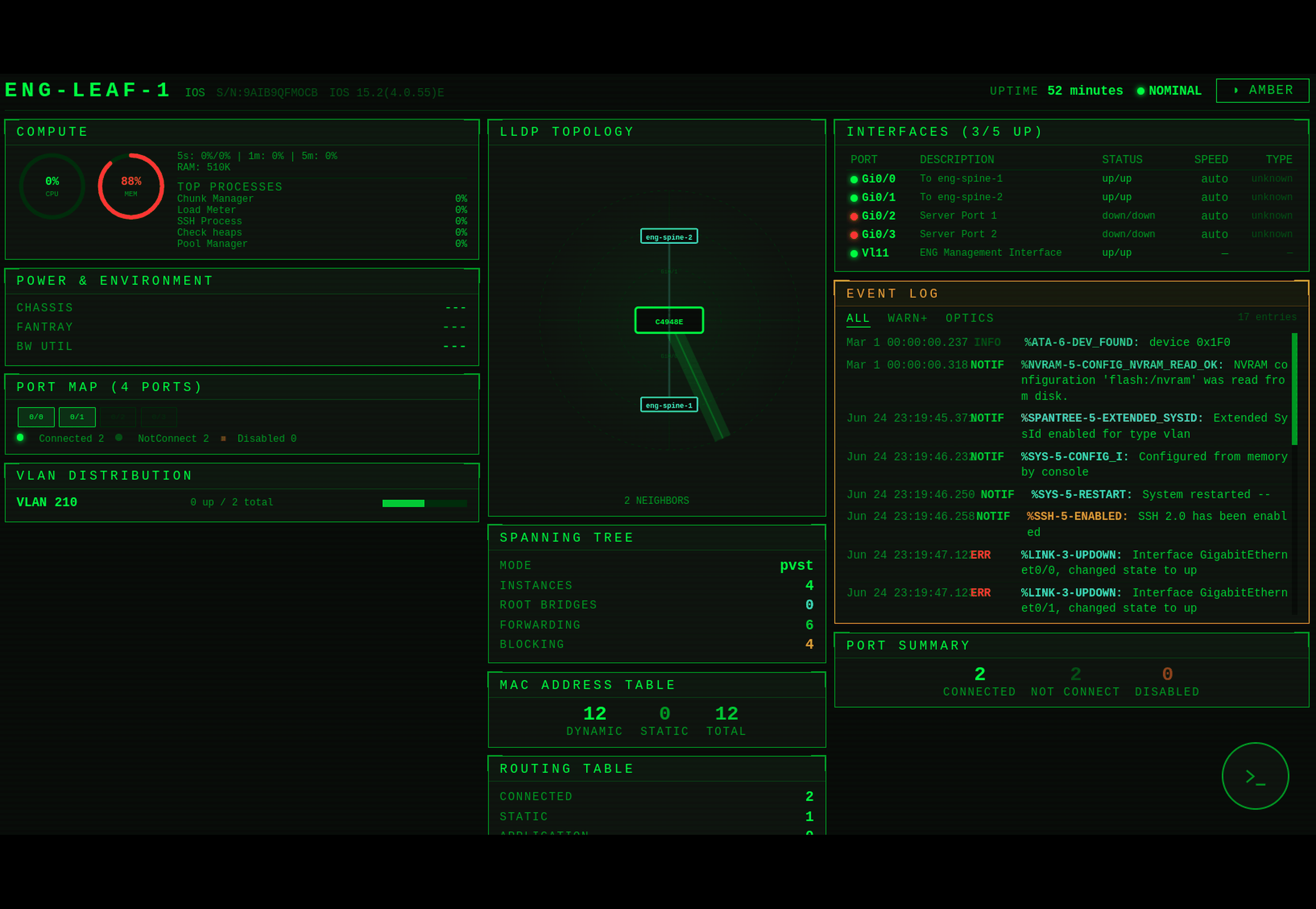1316x909 pixels.
Task: Click the SPEED column header
Action: click(x=1211, y=160)
